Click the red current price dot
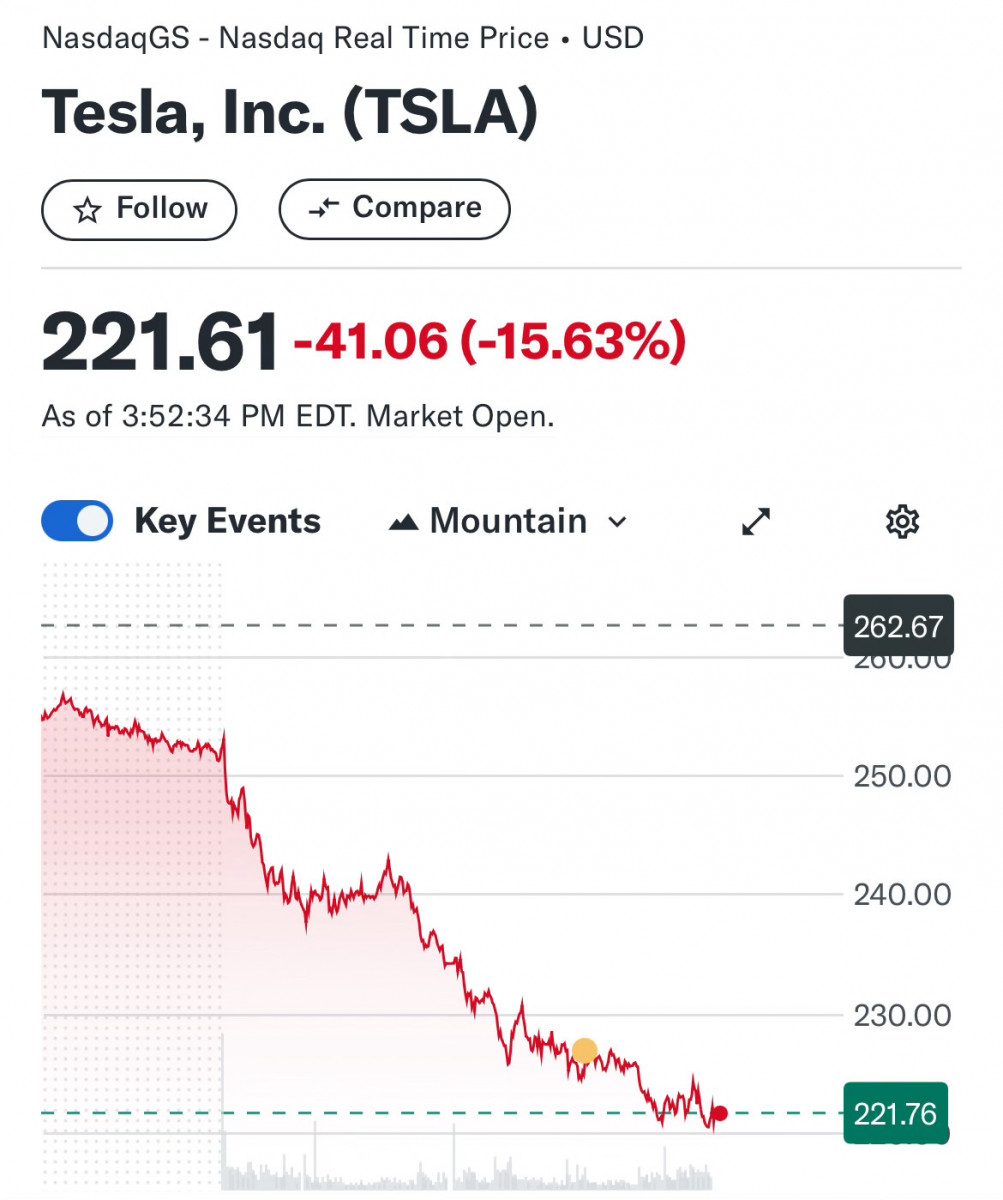 click(719, 1113)
